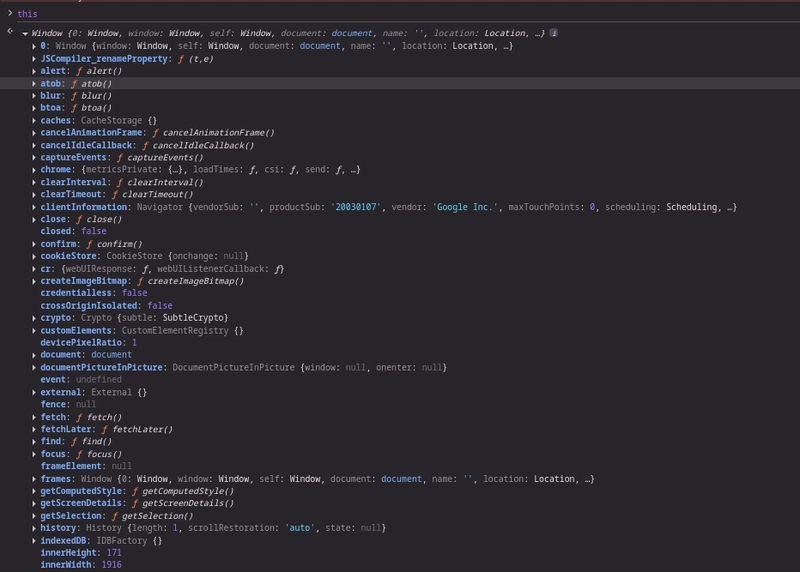Screen dimensions: 800x572
Task: Click the document value in the frames row
Action: point(402,479)
